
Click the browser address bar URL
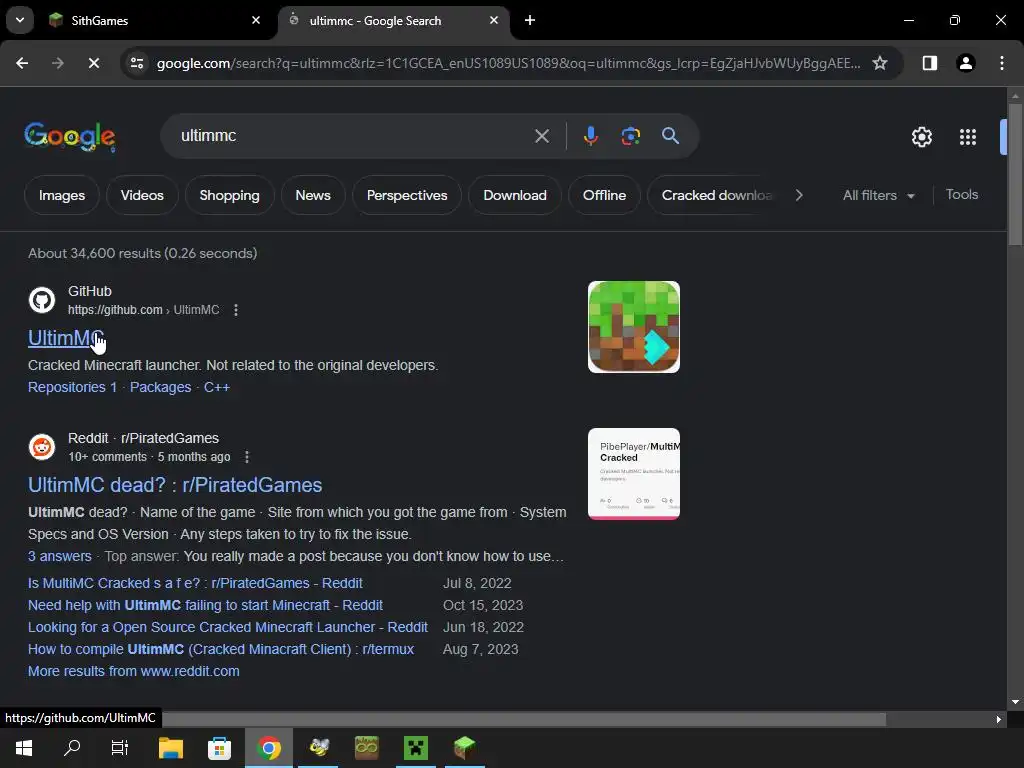coord(508,63)
